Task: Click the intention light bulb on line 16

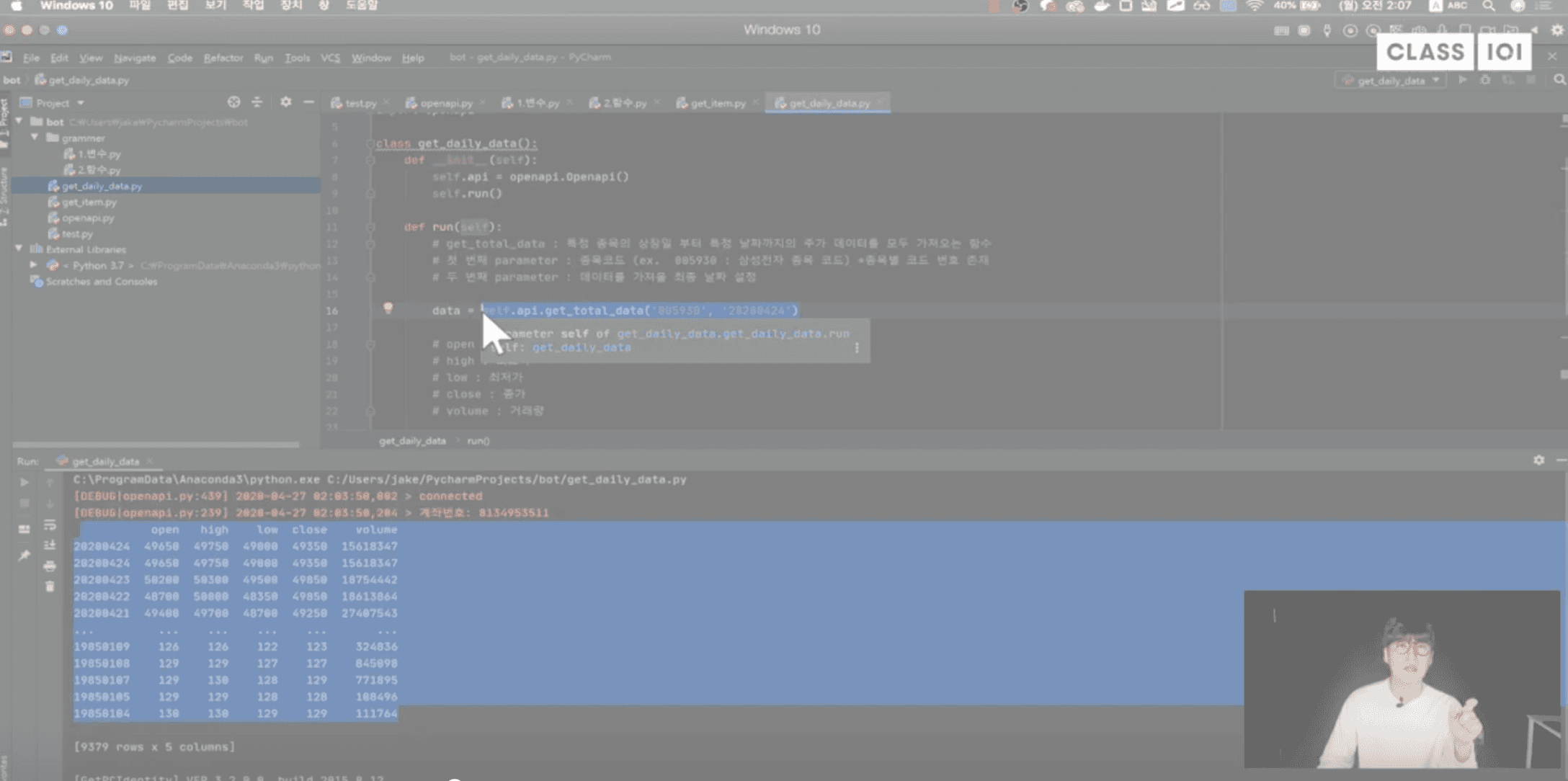Action: pyautogui.click(x=388, y=308)
